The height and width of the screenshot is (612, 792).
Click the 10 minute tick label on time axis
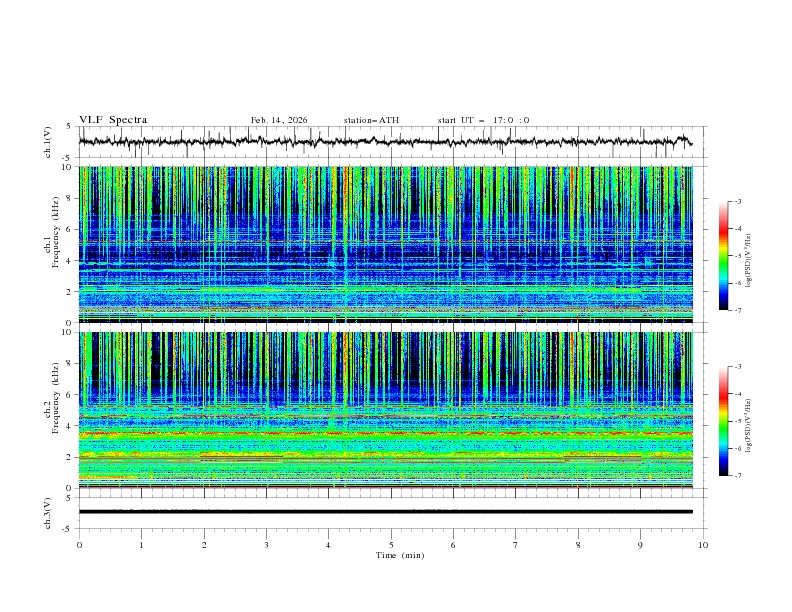[x=703, y=545]
